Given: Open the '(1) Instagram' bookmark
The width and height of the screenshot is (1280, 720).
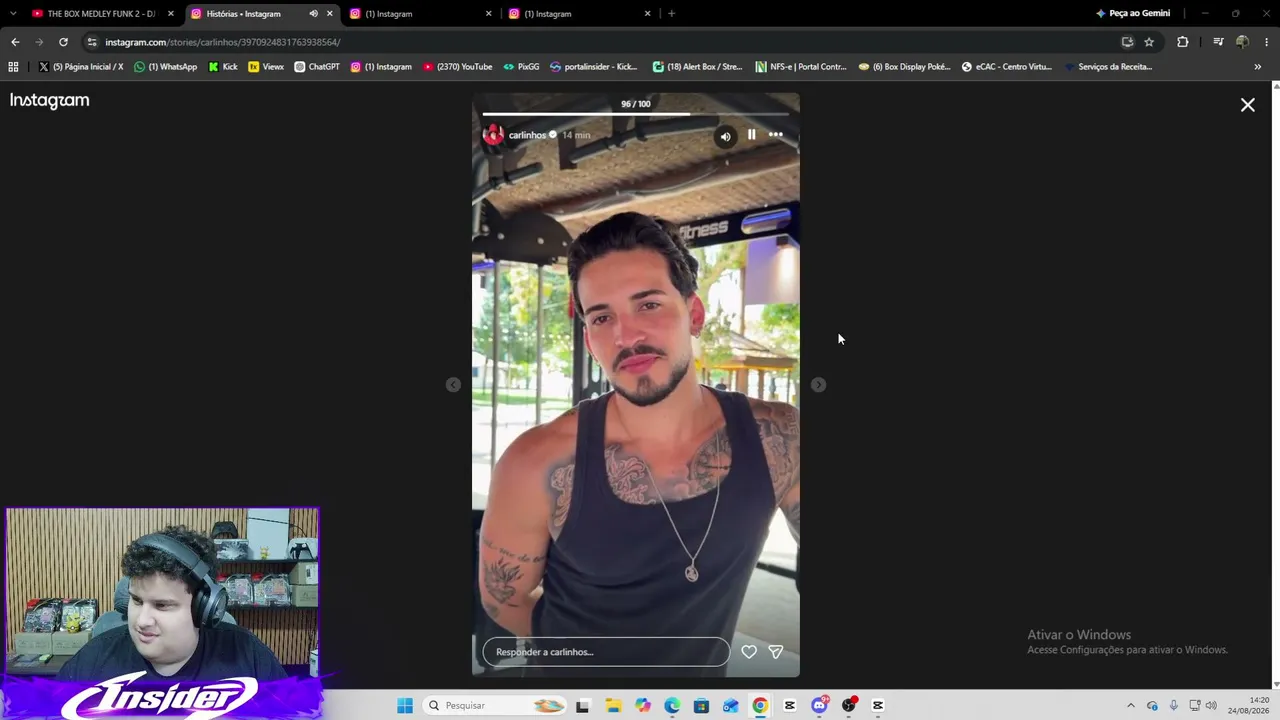Looking at the screenshot, I should pyautogui.click(x=381, y=67).
